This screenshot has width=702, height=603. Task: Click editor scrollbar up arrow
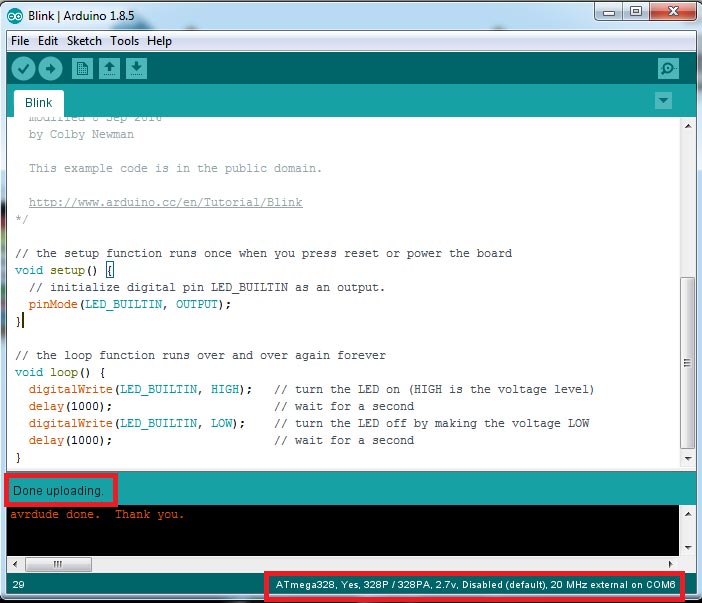[x=688, y=126]
